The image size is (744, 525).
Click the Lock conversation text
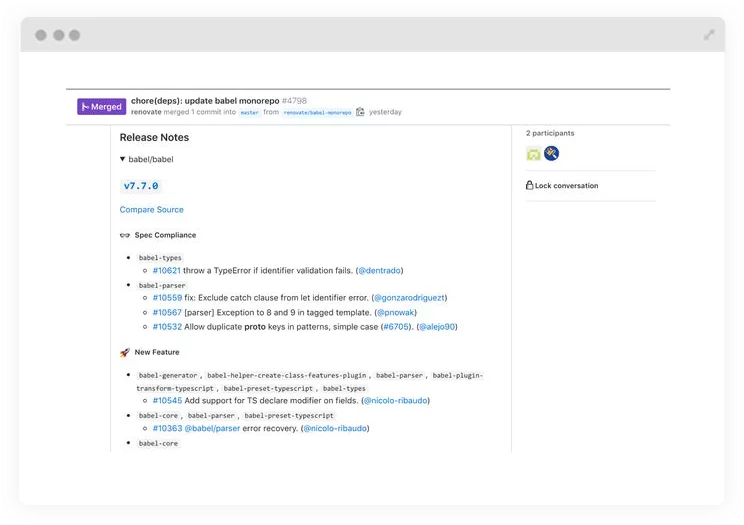567,186
